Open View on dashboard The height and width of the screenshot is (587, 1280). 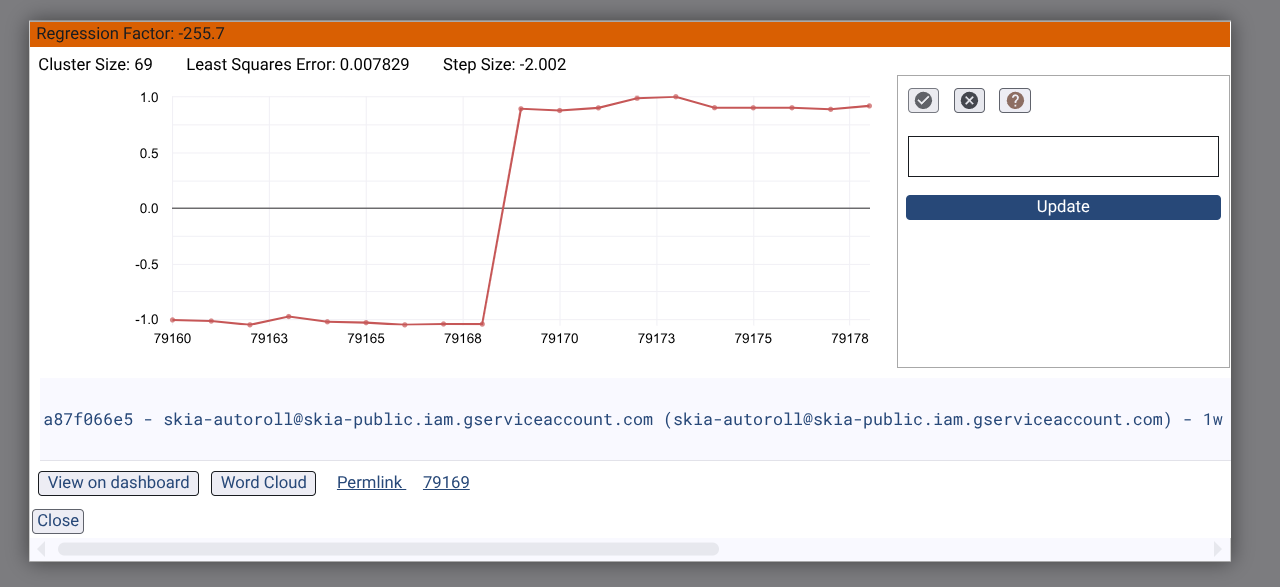point(118,483)
